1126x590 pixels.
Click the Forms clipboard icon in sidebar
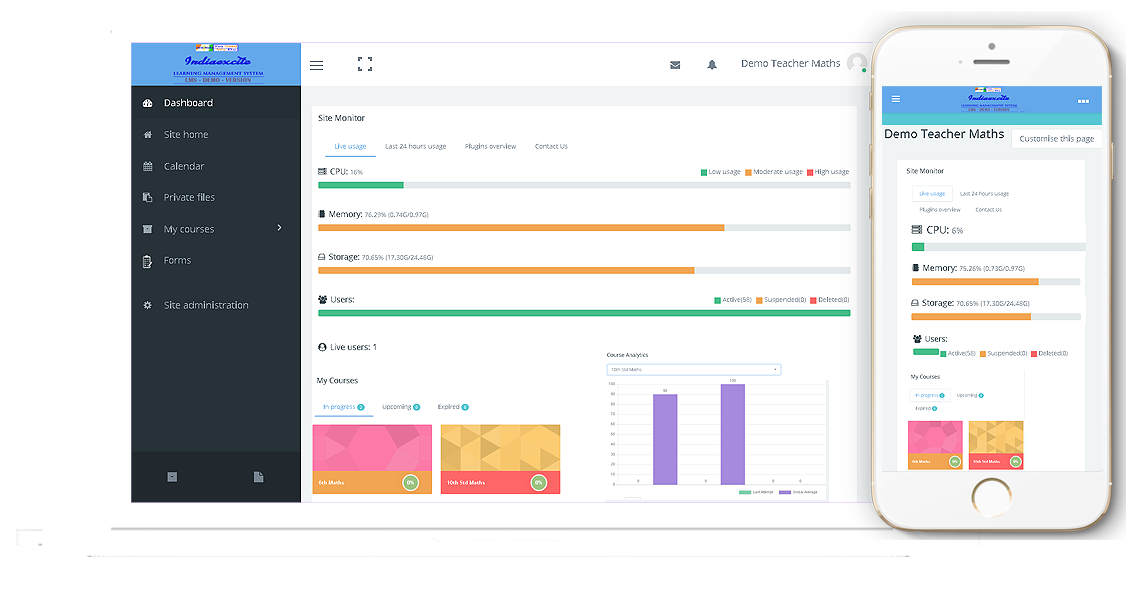[x=148, y=261]
